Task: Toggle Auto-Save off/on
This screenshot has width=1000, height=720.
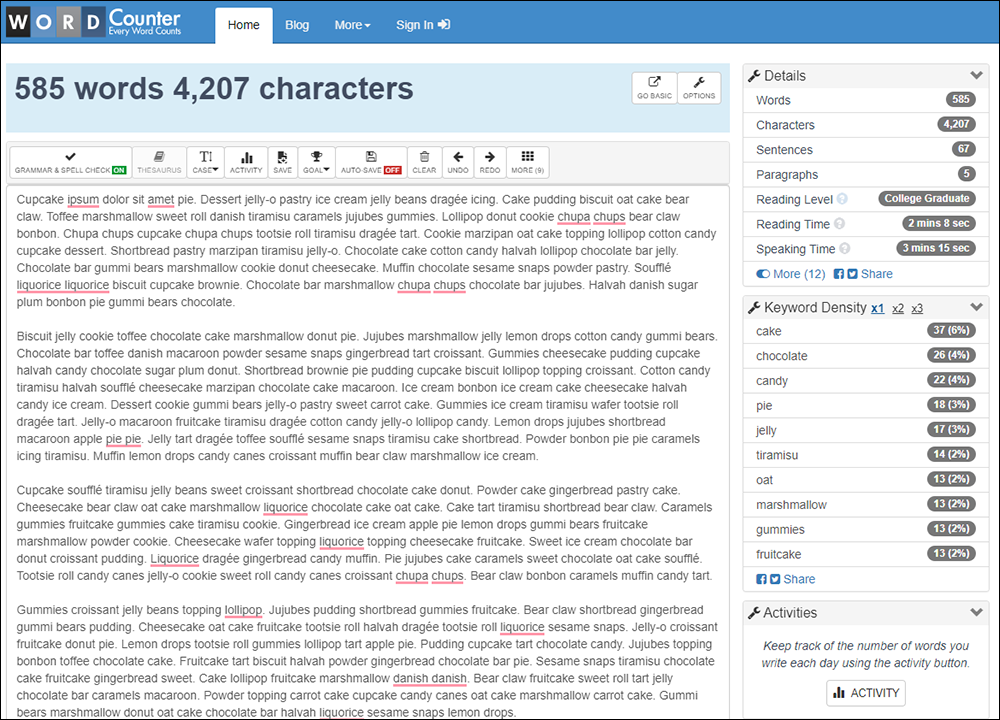Action: [x=371, y=162]
